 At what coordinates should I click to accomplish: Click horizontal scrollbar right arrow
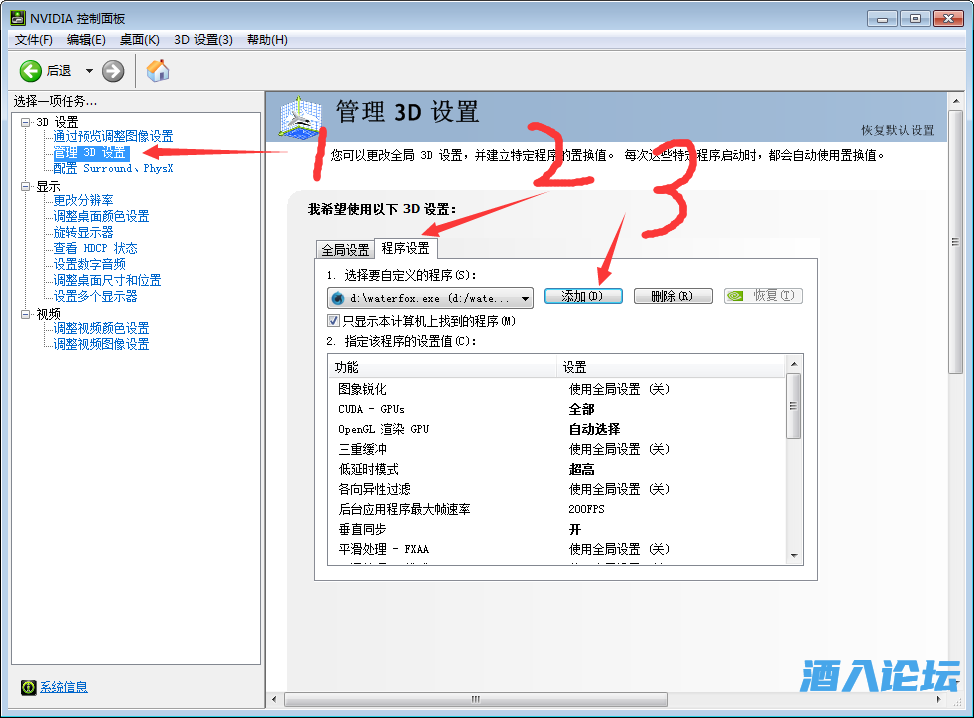(939, 699)
